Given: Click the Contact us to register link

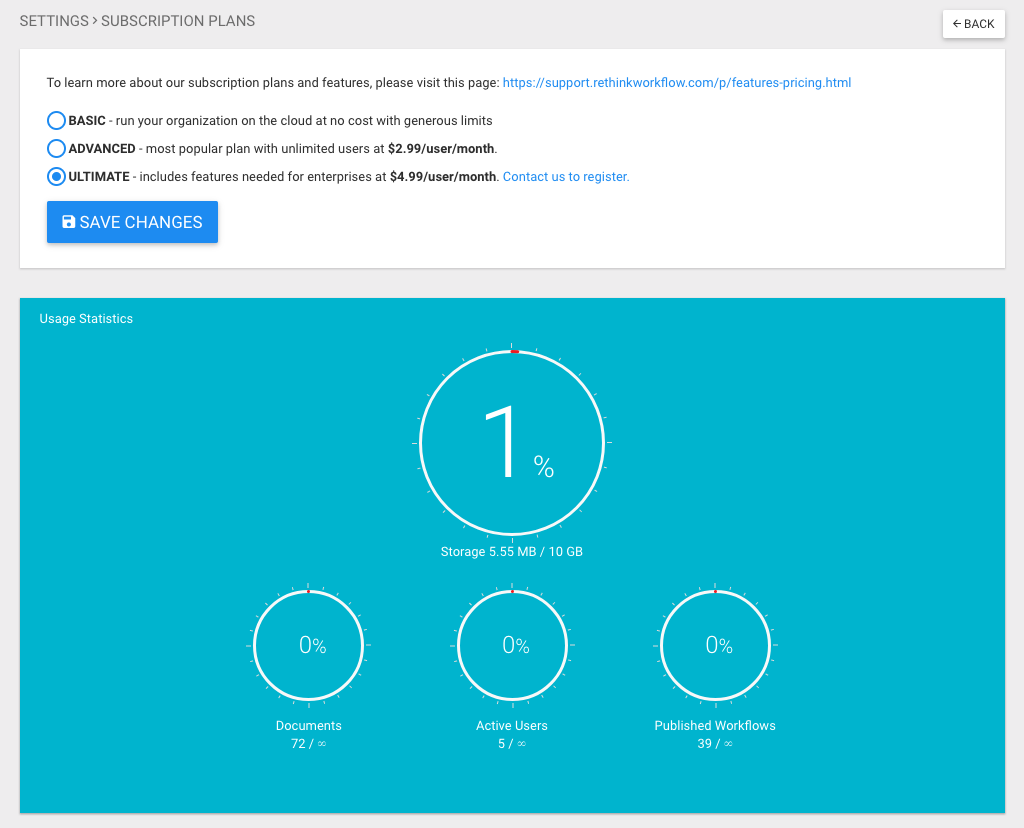Looking at the screenshot, I should tap(565, 176).
